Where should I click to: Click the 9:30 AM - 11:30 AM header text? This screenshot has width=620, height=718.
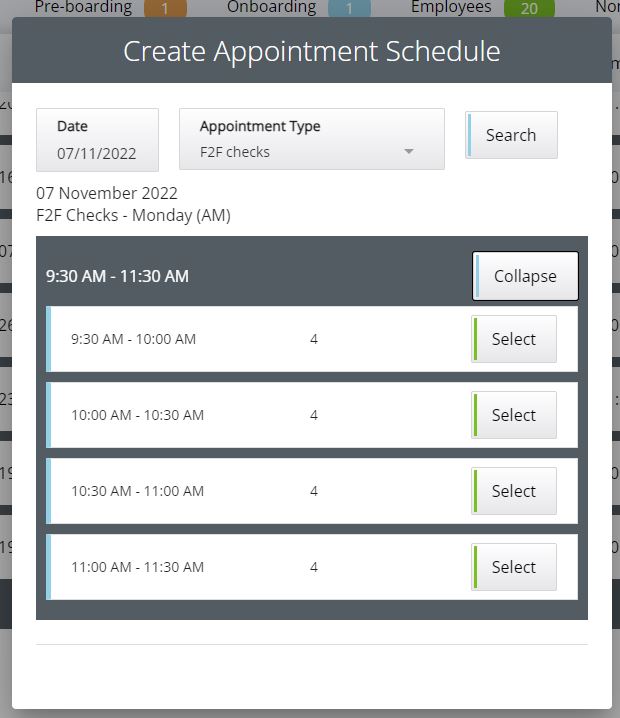pos(117,276)
